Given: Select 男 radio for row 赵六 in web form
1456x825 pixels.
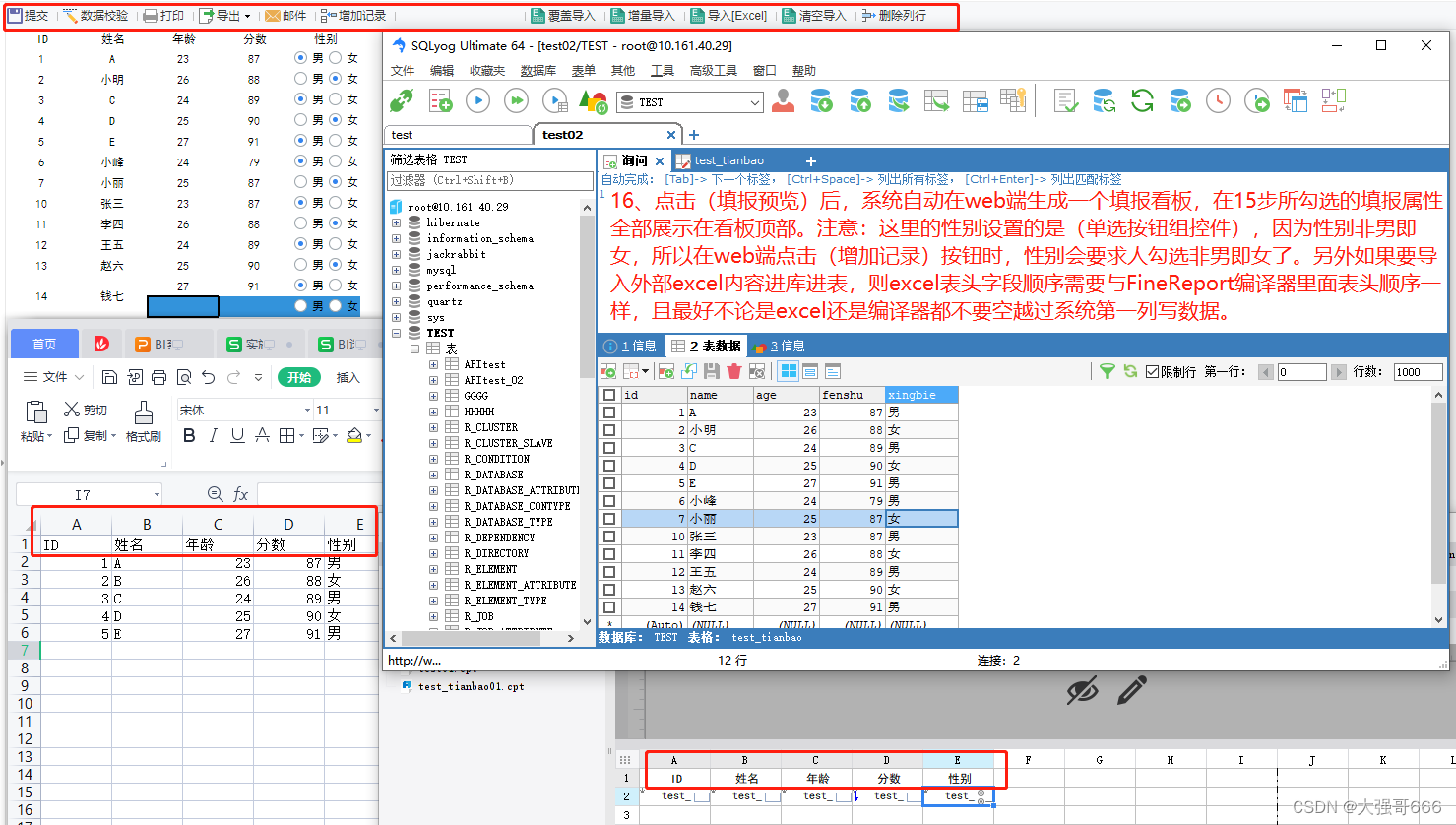Looking at the screenshot, I should (x=300, y=265).
